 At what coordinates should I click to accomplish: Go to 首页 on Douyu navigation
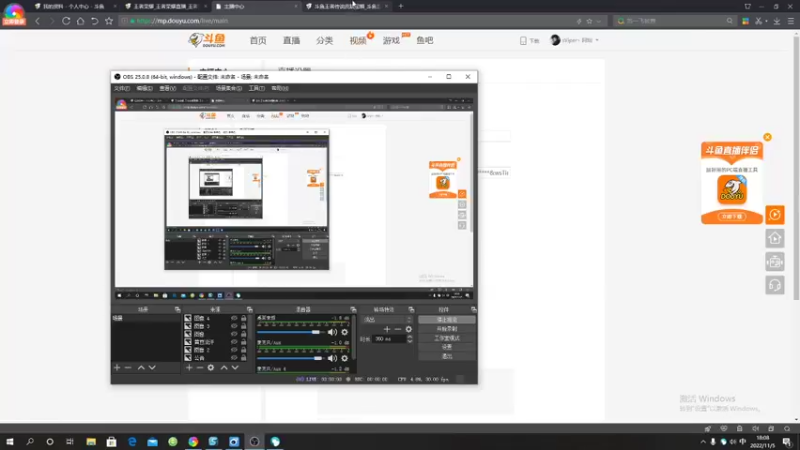point(258,40)
